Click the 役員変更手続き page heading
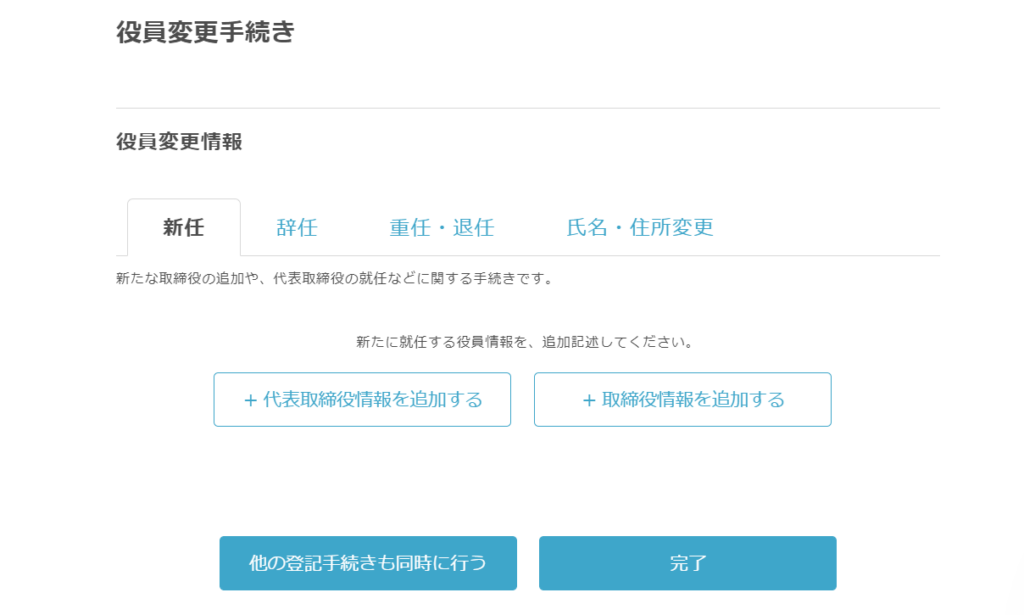 coord(206,31)
